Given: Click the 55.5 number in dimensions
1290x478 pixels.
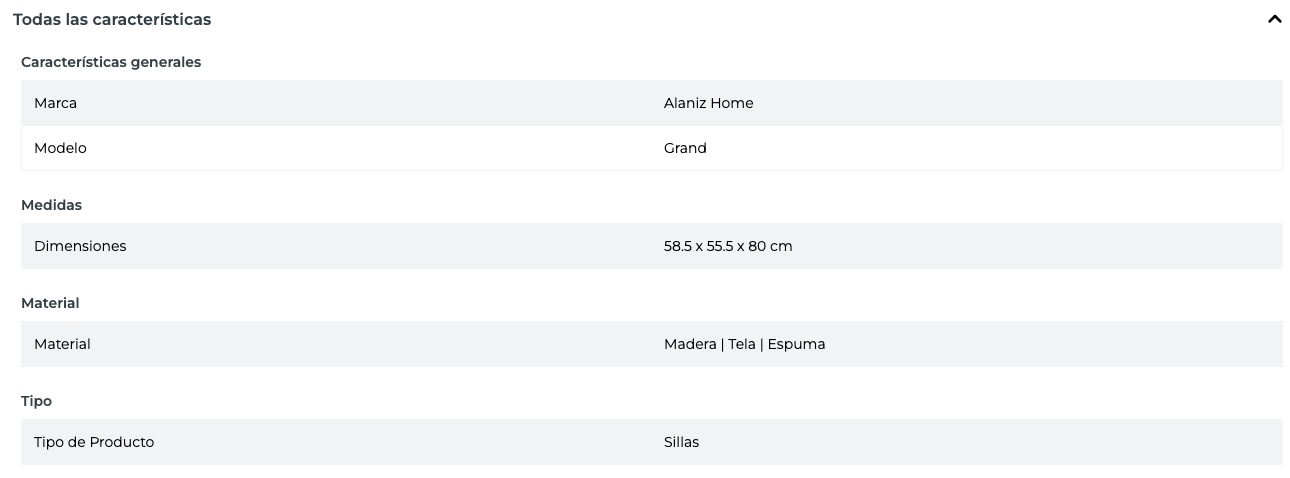Looking at the screenshot, I should click(x=719, y=246).
